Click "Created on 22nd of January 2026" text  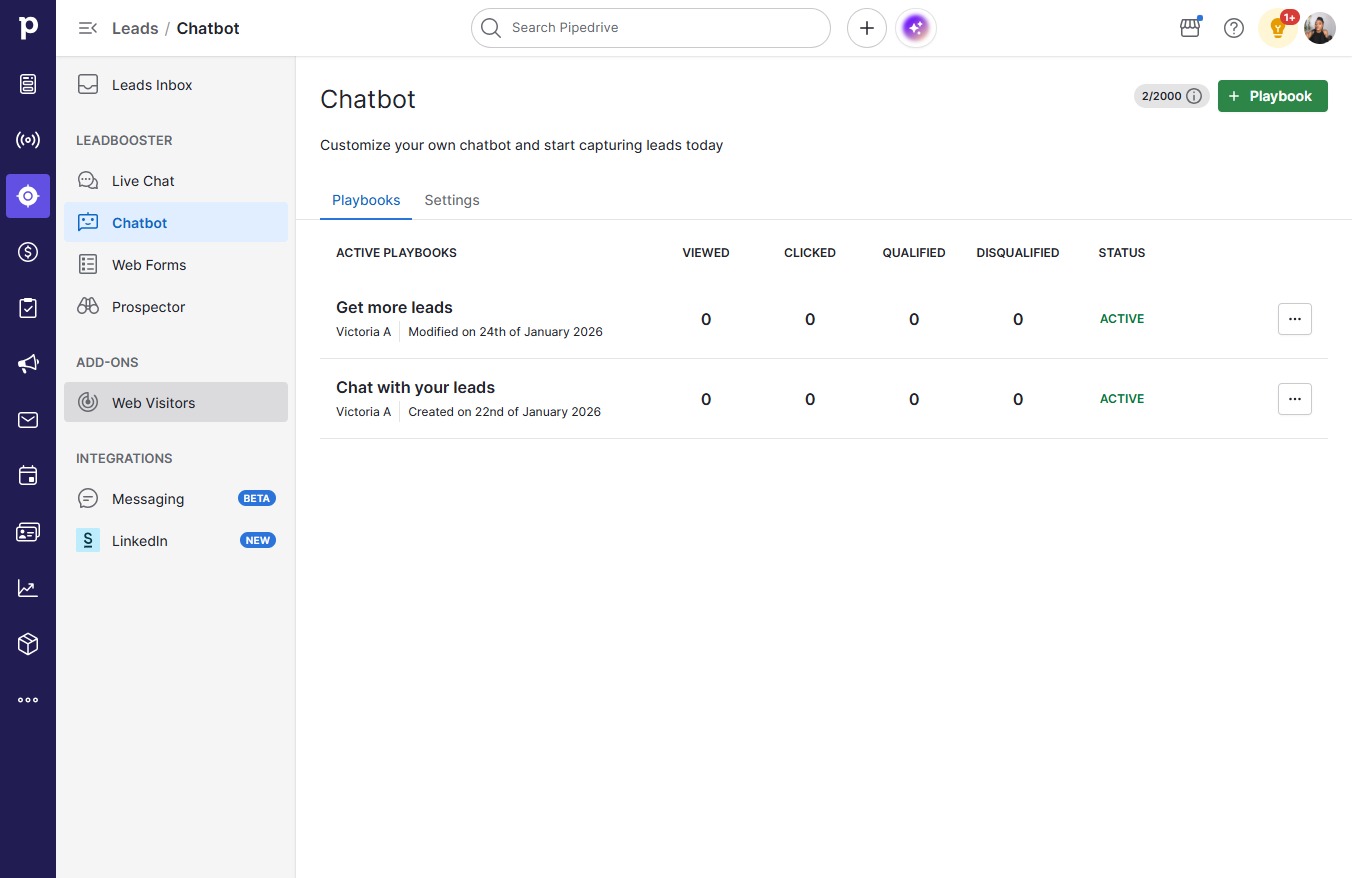[x=504, y=412]
